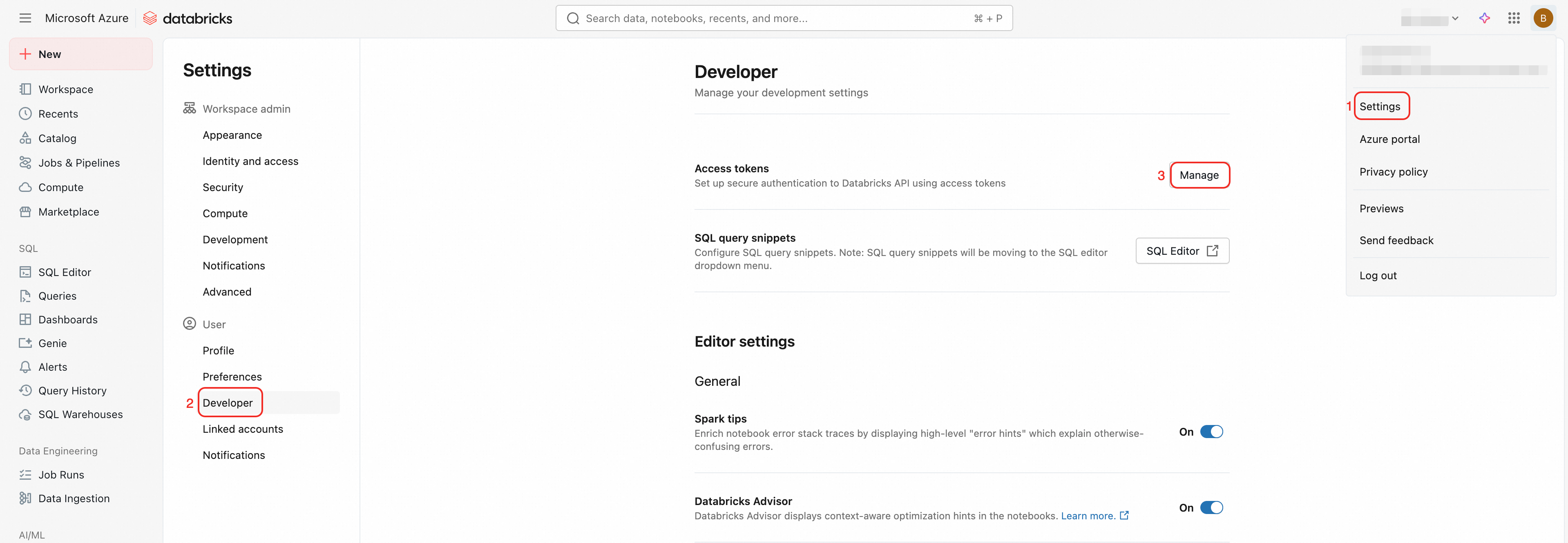The height and width of the screenshot is (543, 1568).
Task: Open the hamburger navigation menu
Action: (x=25, y=18)
